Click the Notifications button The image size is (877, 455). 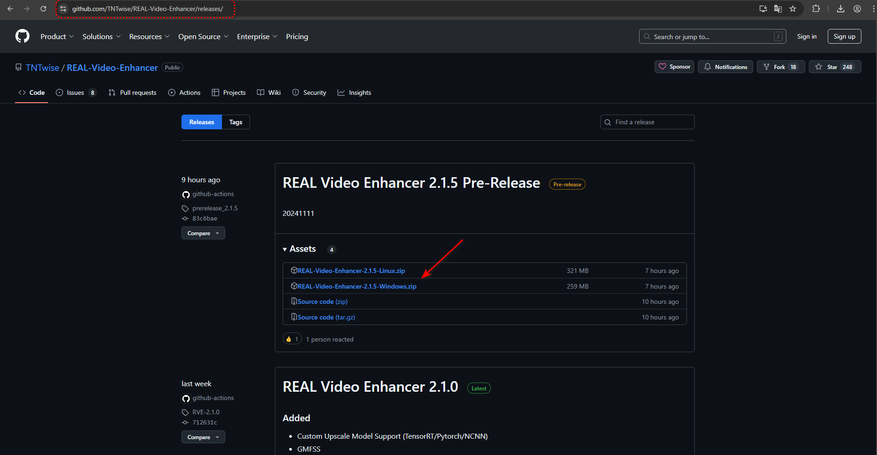(725, 67)
